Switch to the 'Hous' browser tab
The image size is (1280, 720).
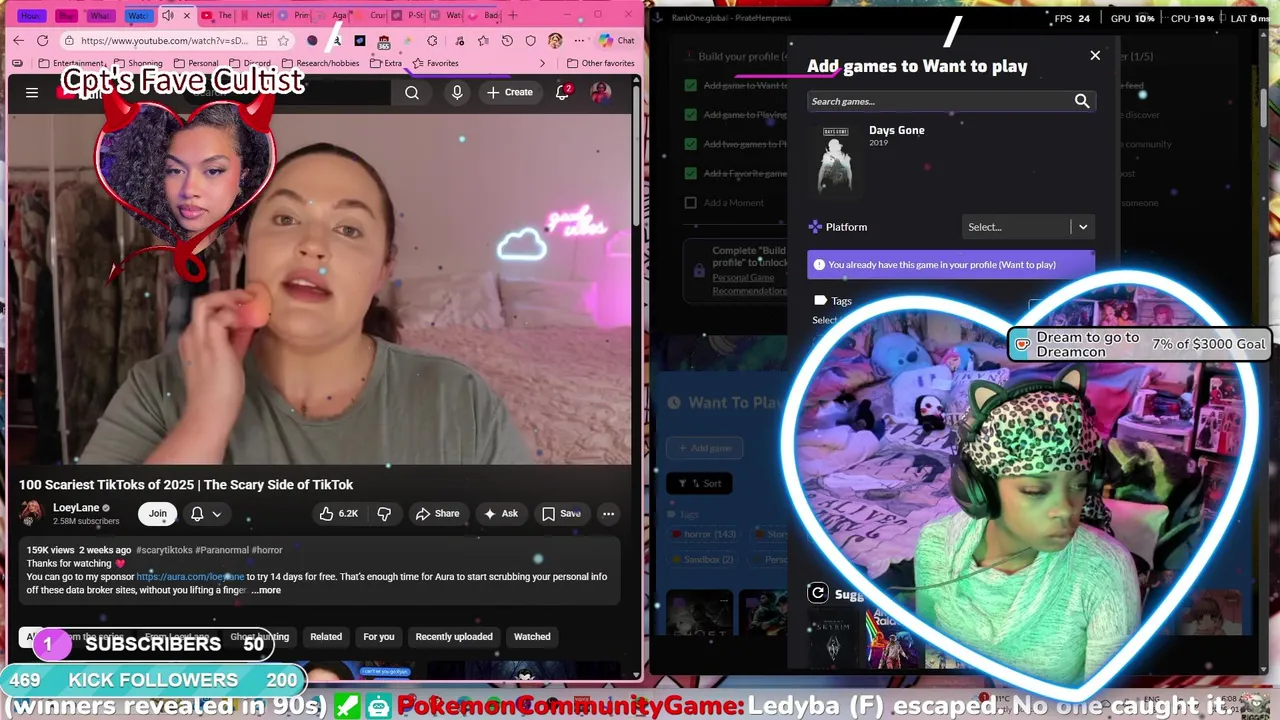click(x=31, y=15)
